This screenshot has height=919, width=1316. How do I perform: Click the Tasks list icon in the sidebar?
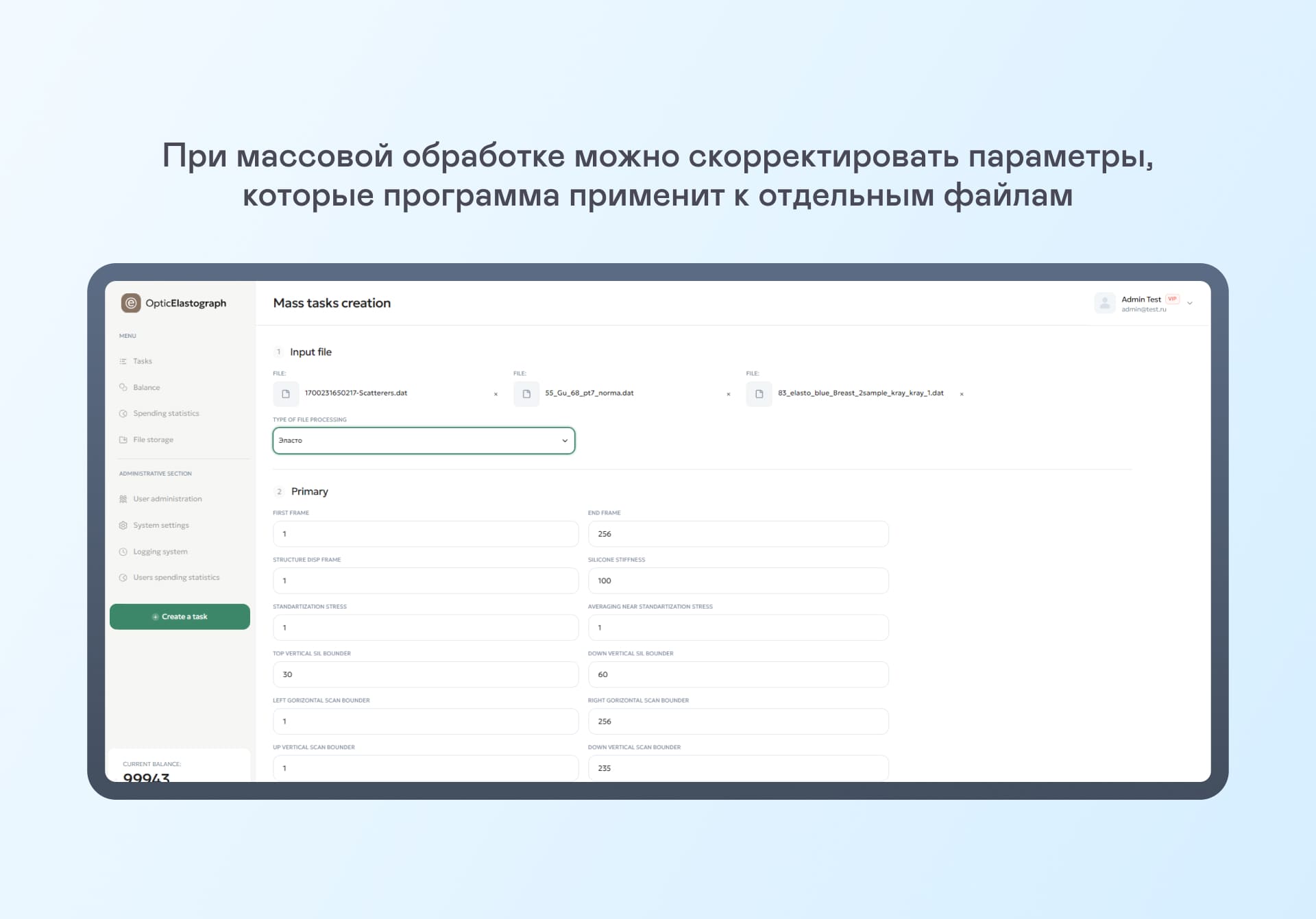(123, 361)
